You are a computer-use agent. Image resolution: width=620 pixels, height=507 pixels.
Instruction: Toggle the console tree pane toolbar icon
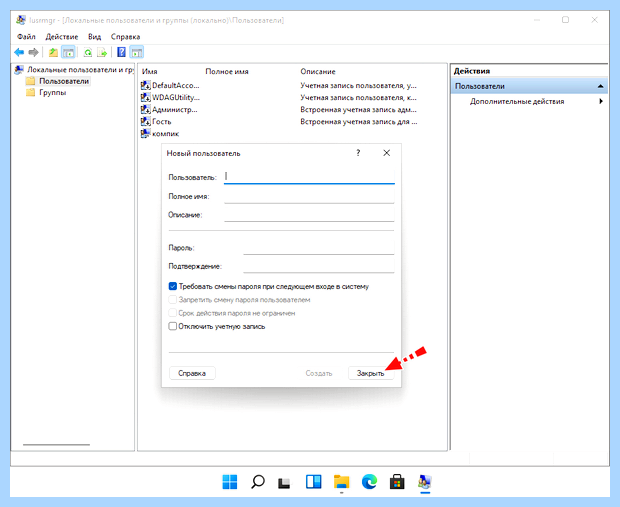68,52
